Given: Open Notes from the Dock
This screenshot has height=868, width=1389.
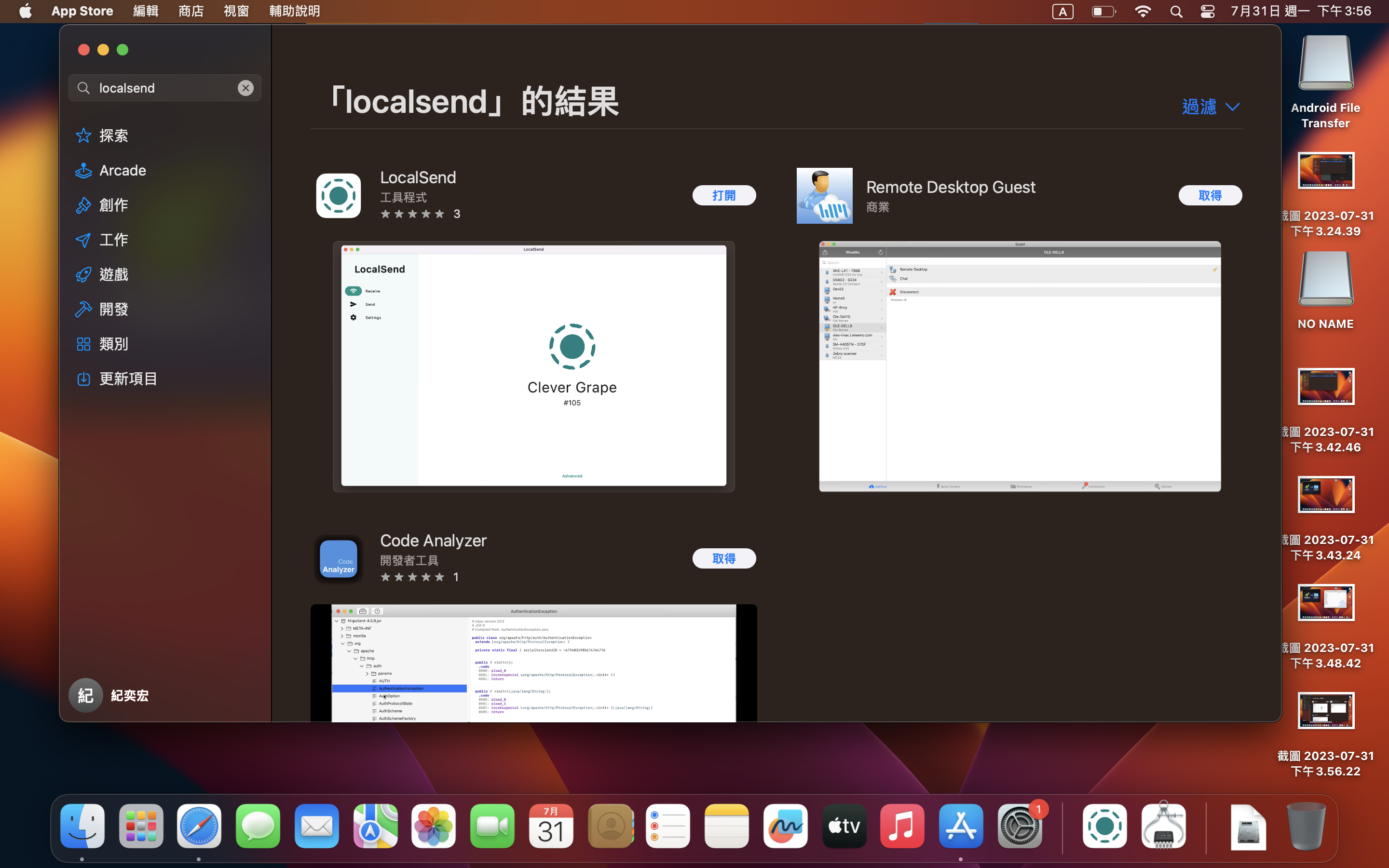Looking at the screenshot, I should (727, 826).
